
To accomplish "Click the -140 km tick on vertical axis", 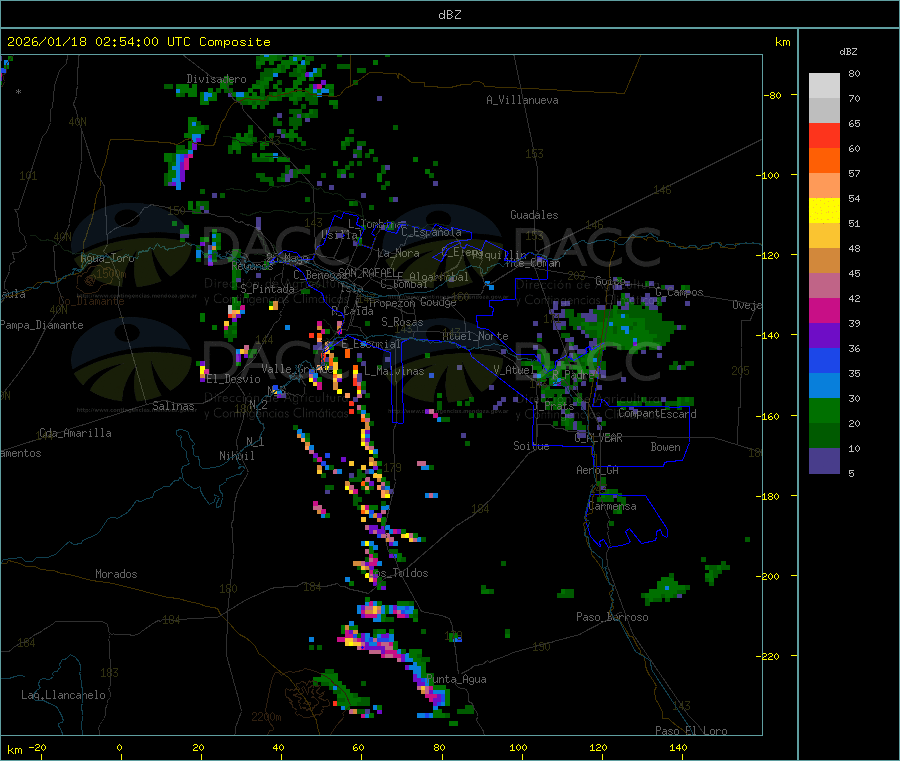I will pyautogui.click(x=771, y=336).
